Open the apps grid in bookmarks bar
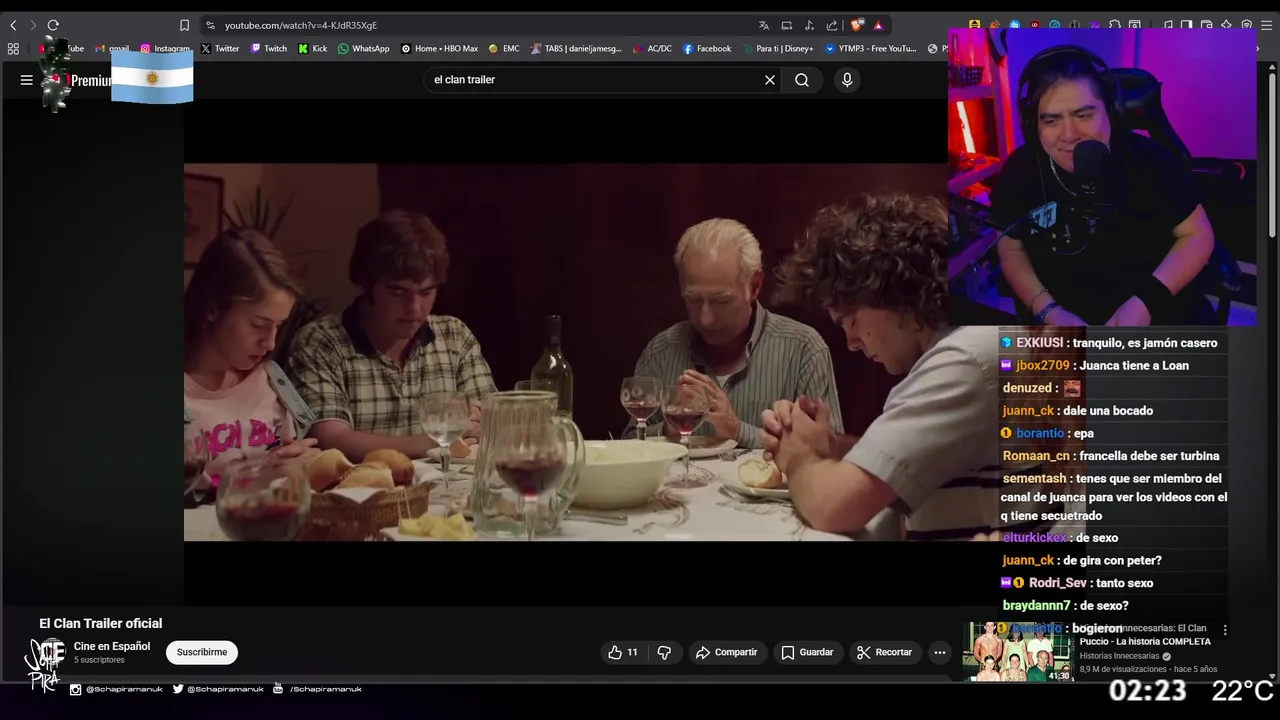The image size is (1280, 720). [x=13, y=48]
